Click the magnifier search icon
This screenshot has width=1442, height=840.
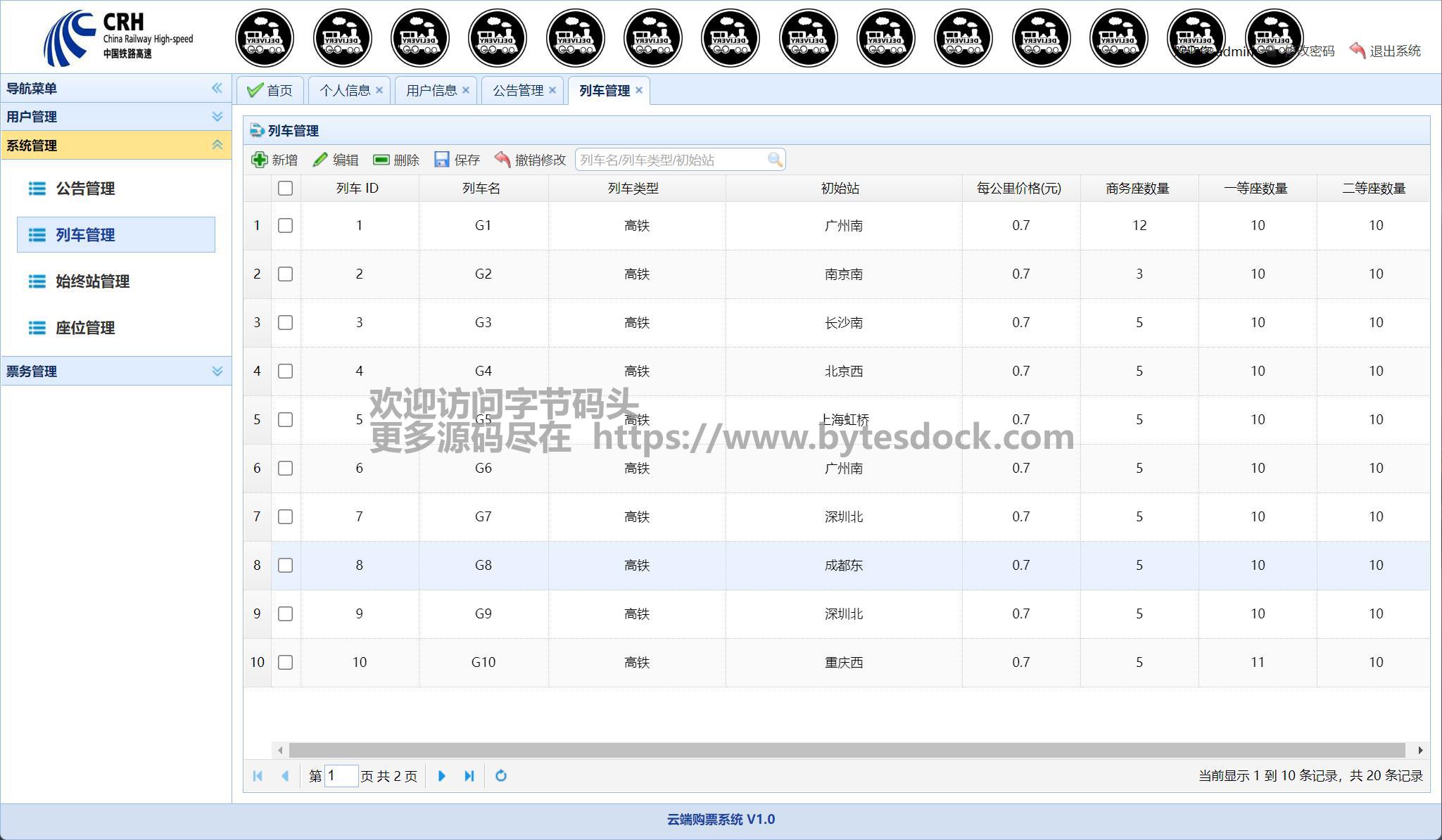(x=775, y=160)
